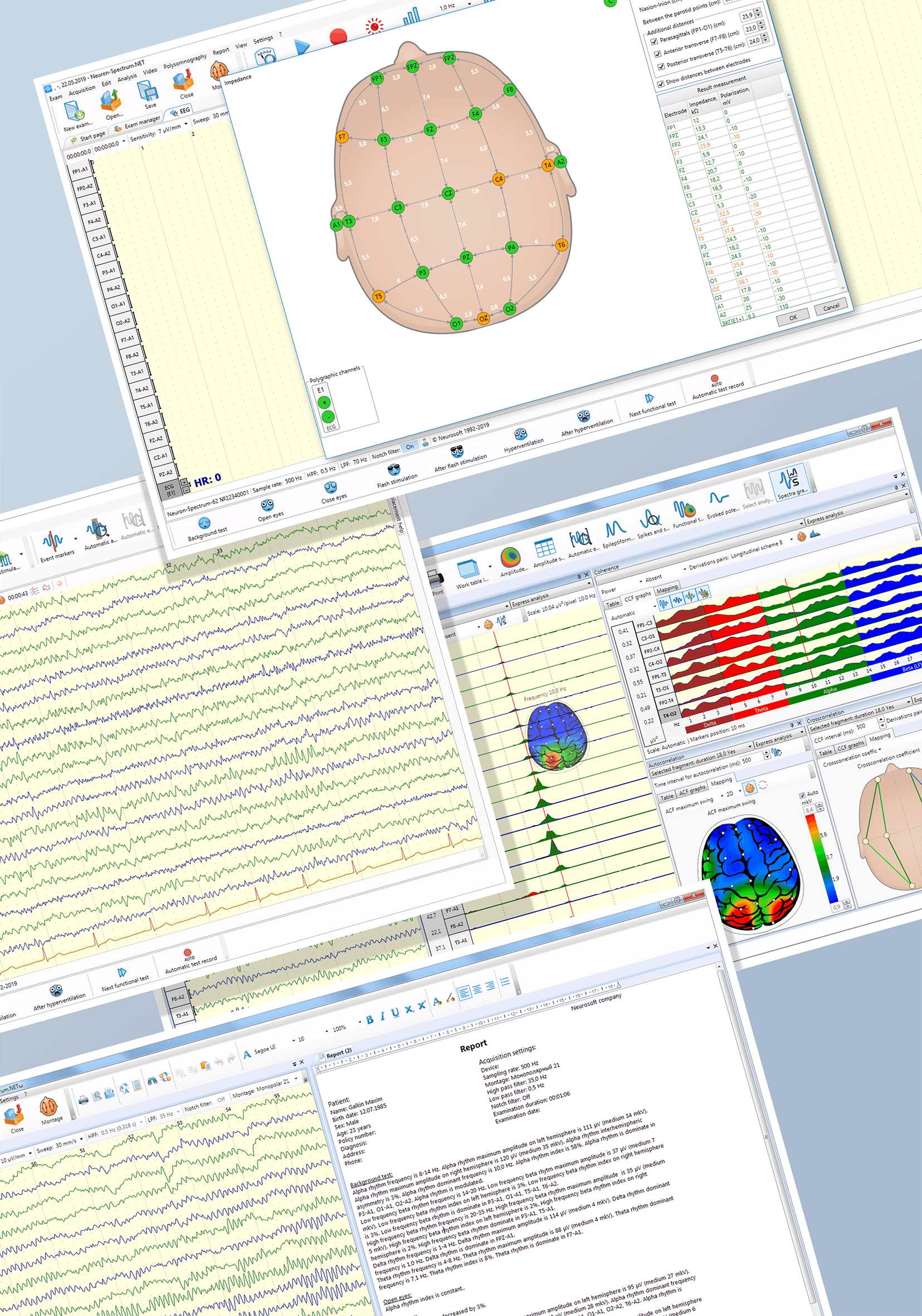Toggle the Posterior transverse (T5-T6) checkbox
The height and width of the screenshot is (1316, 922).
(x=661, y=67)
